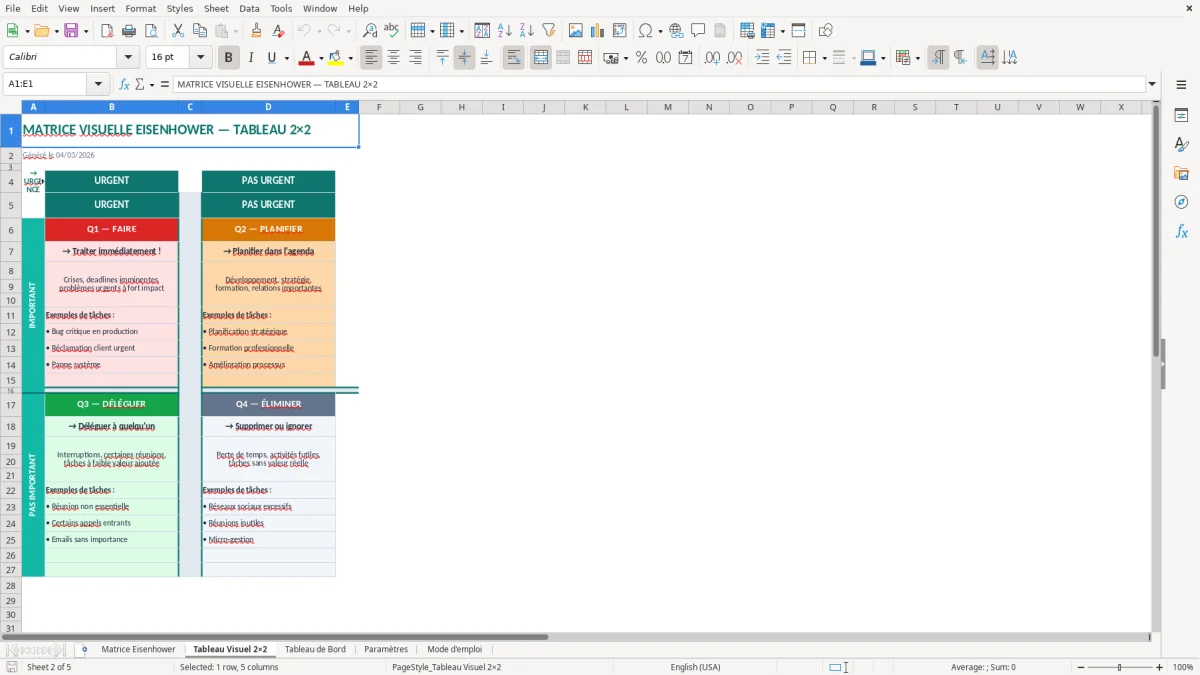Open the Function Wizard
1200x675 pixels.
(x=124, y=84)
